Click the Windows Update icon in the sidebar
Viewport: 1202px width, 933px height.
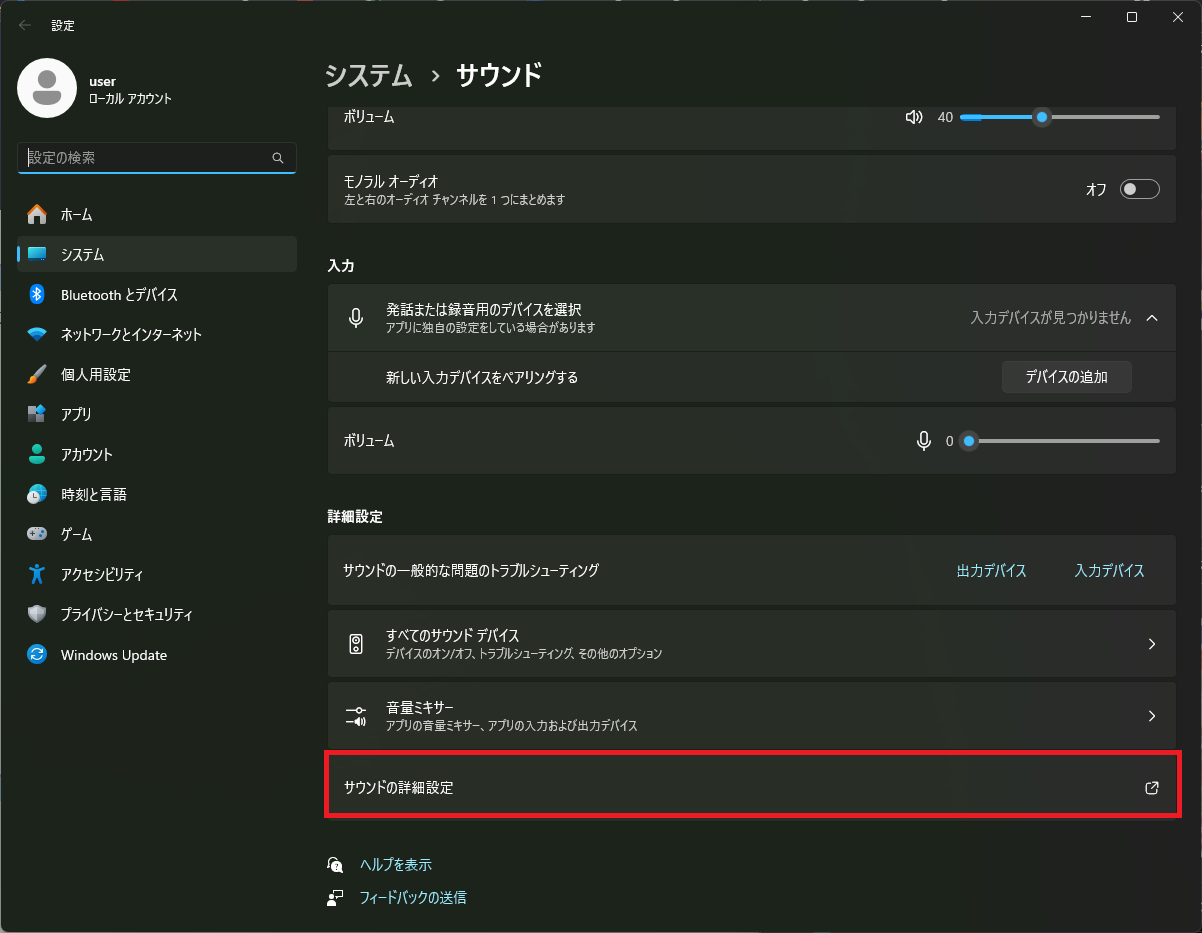pos(37,655)
